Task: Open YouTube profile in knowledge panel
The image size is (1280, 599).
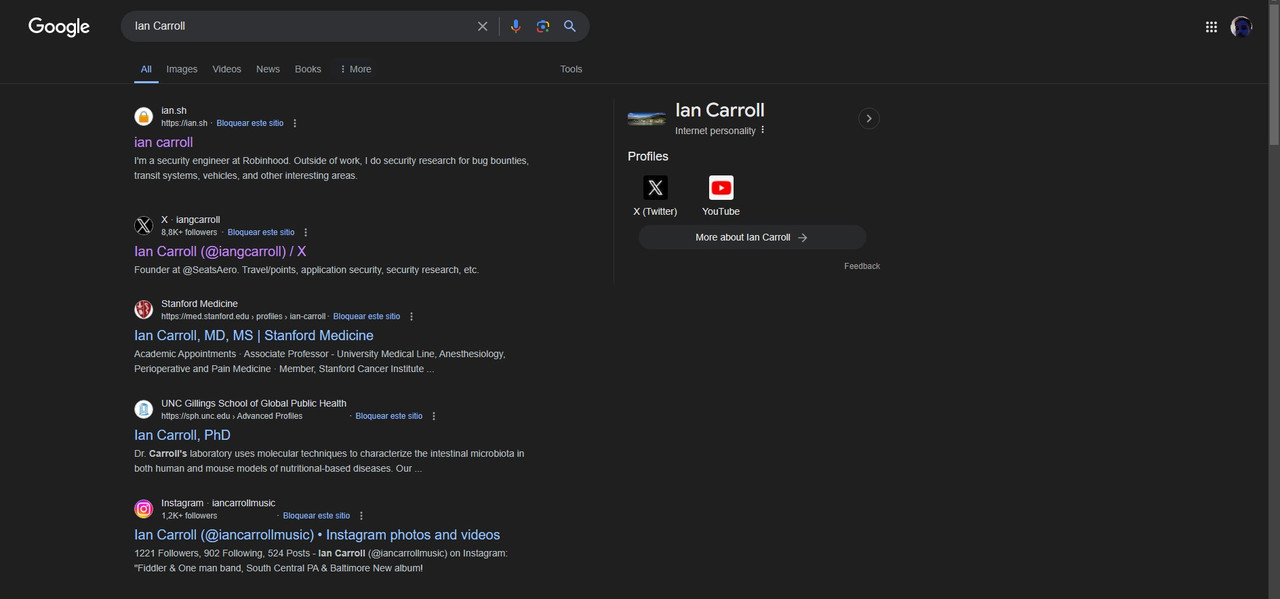Action: (x=721, y=196)
